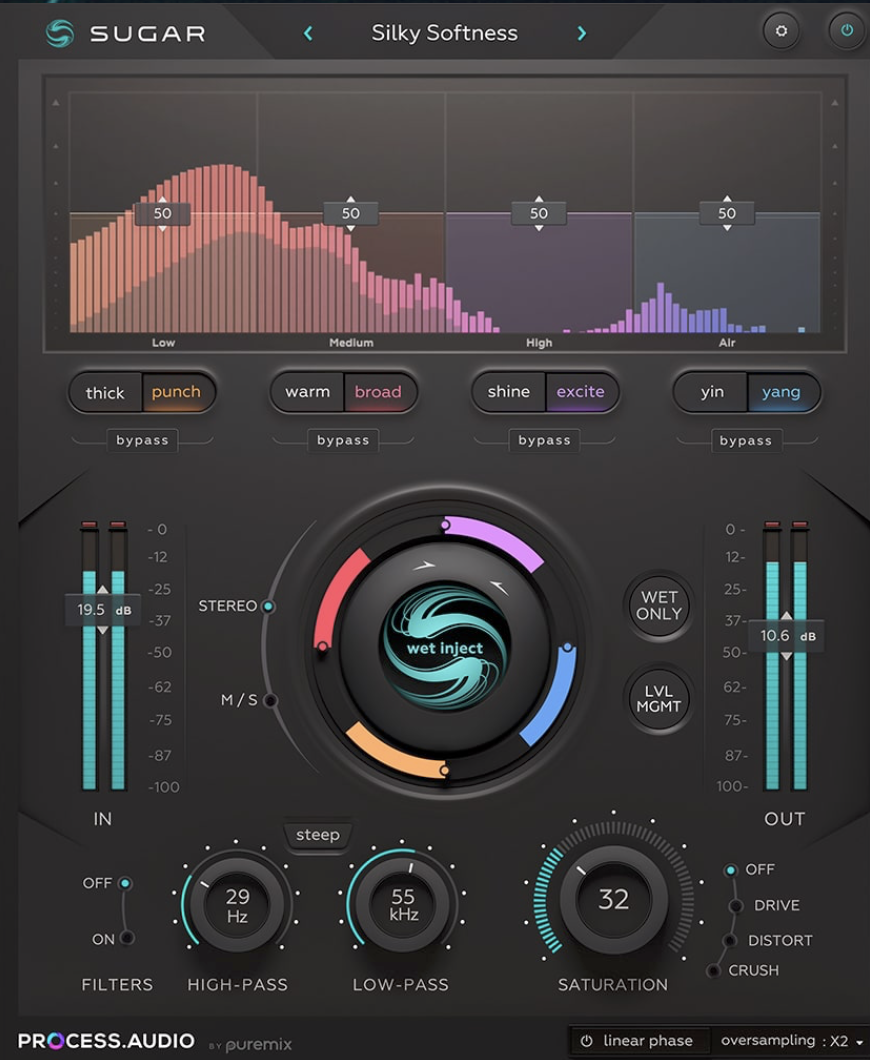The image size is (870, 1060).
Task: Click the LOW-PASS 55 kHz knob
Action: click(x=403, y=905)
